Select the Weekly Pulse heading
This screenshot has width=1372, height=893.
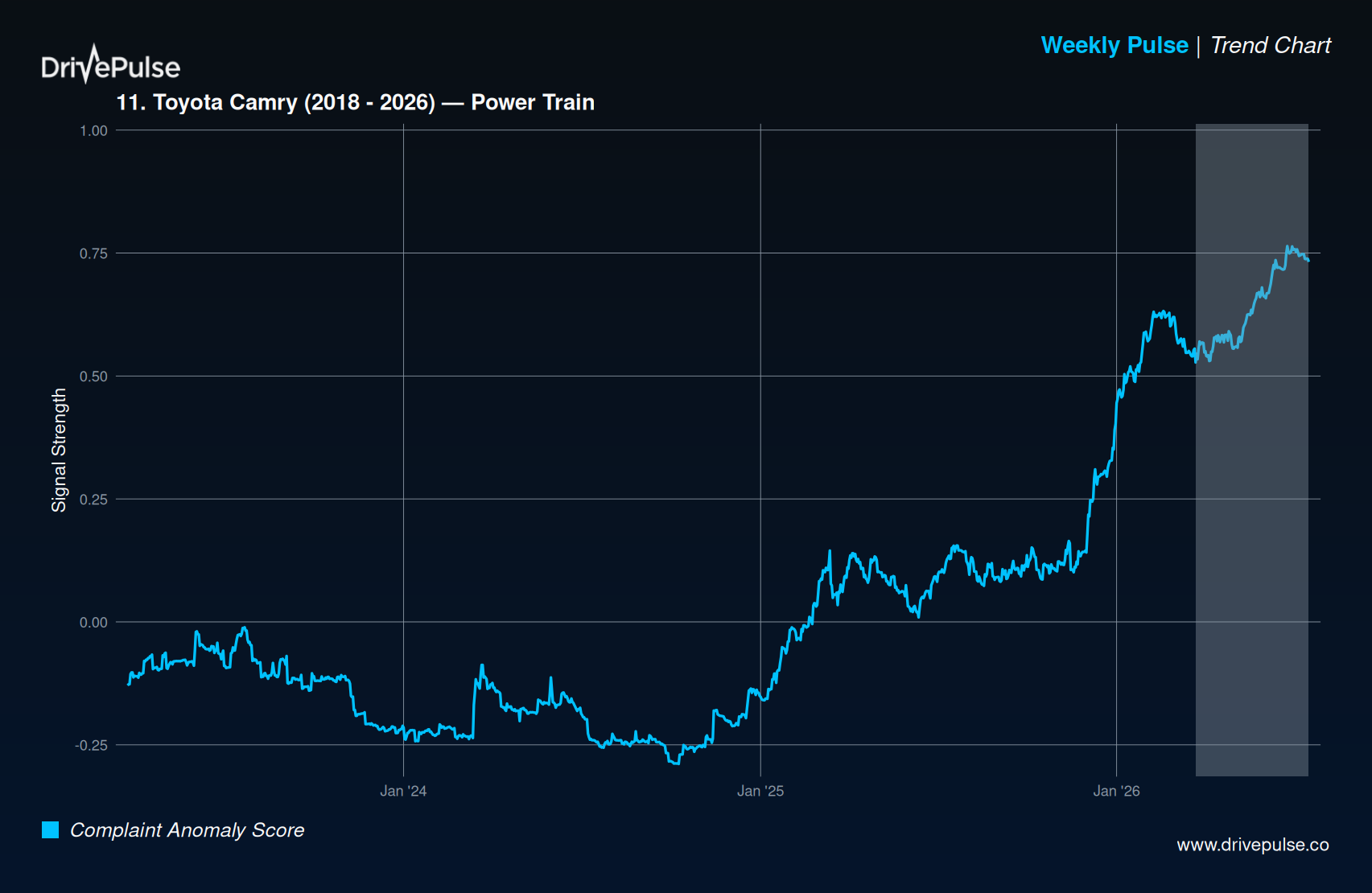tap(1114, 45)
